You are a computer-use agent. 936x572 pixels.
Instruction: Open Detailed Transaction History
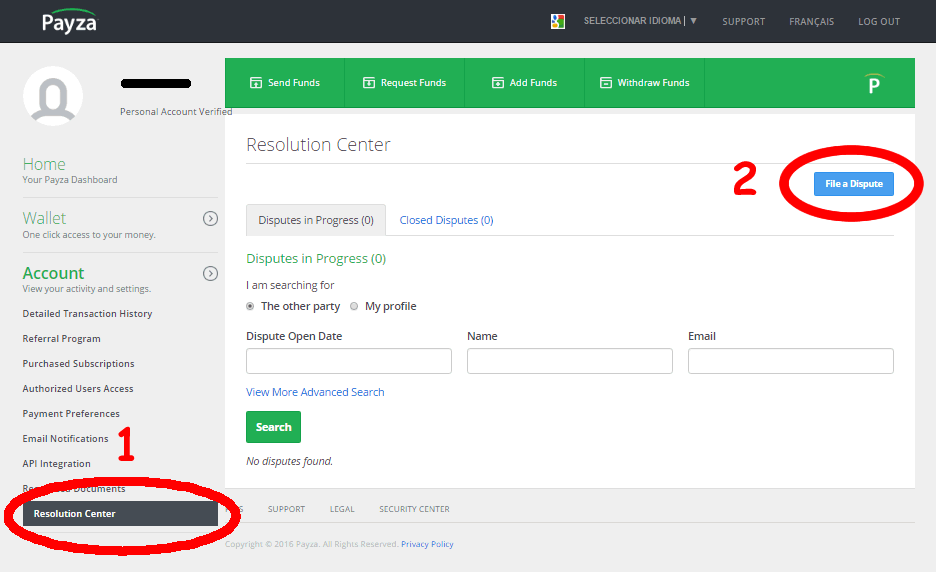87,313
